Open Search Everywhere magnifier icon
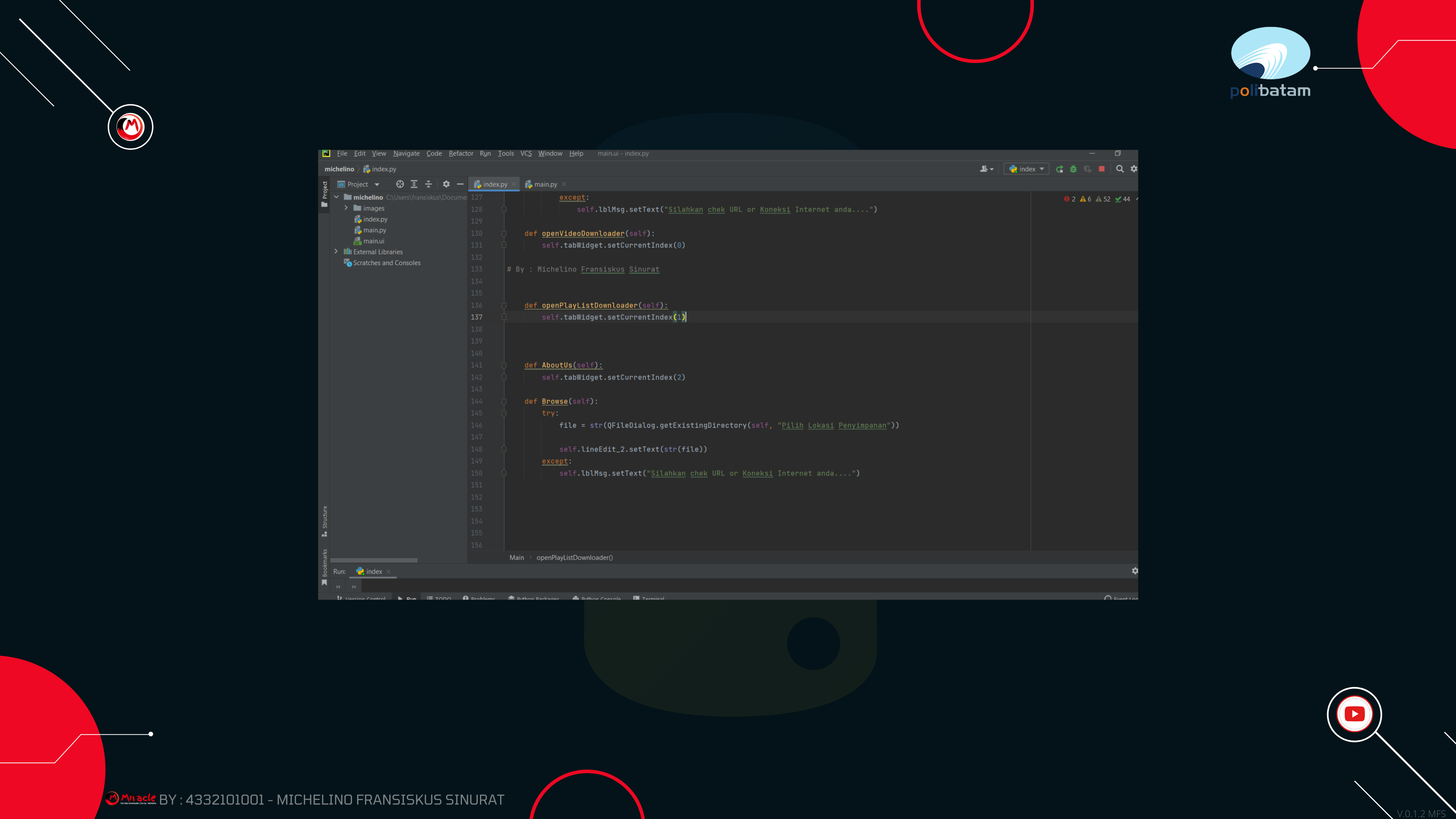1456x819 pixels. [1120, 169]
